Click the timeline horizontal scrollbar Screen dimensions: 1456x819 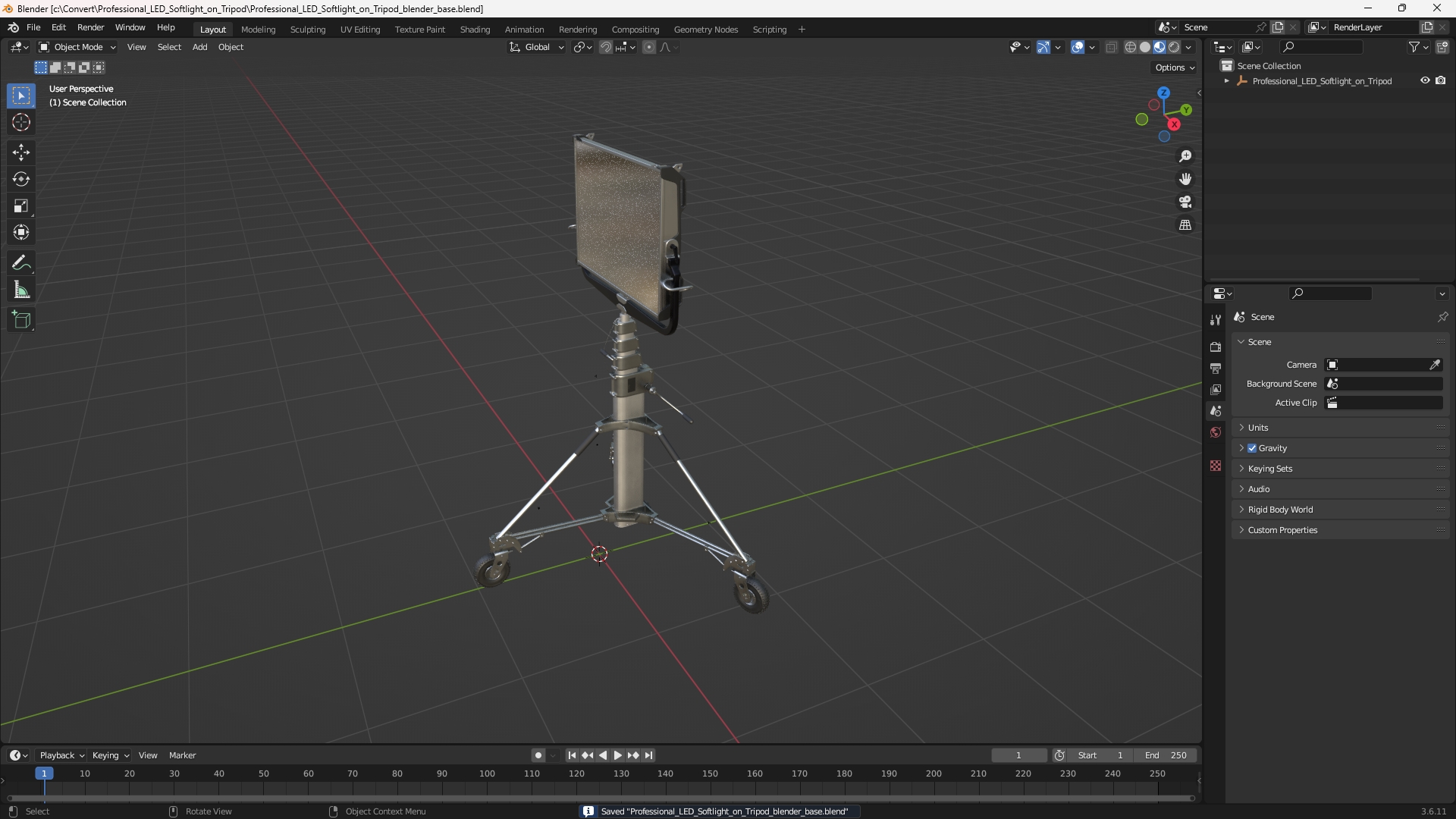pyautogui.click(x=601, y=798)
